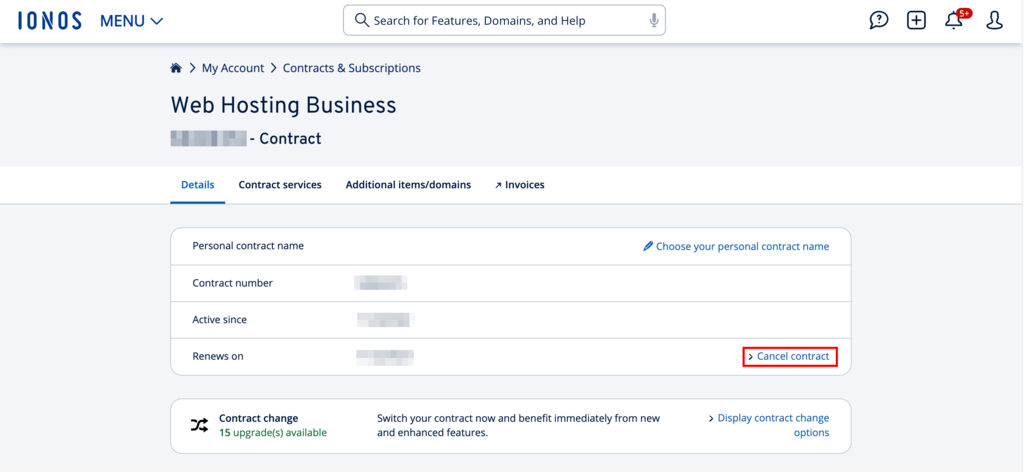Click the Cancel contract link

[791, 357]
